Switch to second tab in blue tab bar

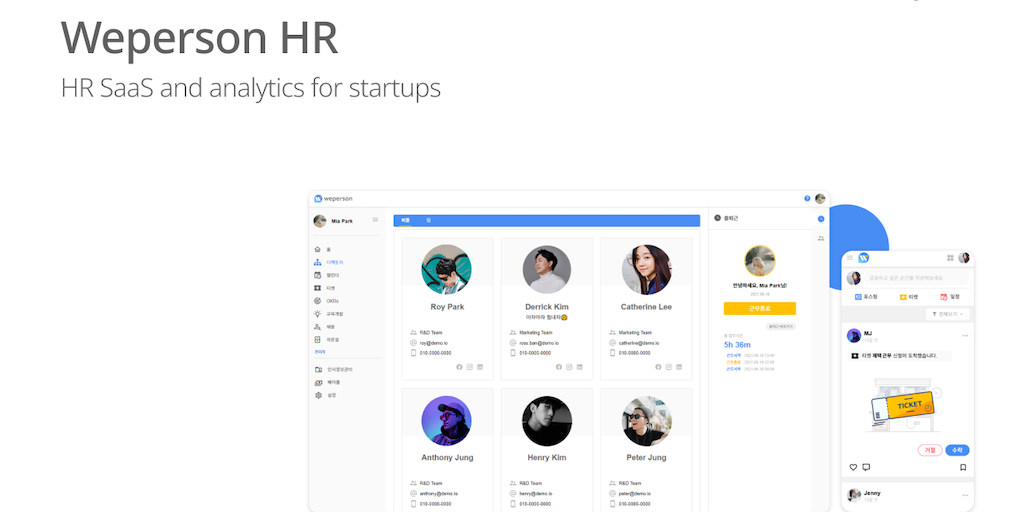pyautogui.click(x=428, y=220)
